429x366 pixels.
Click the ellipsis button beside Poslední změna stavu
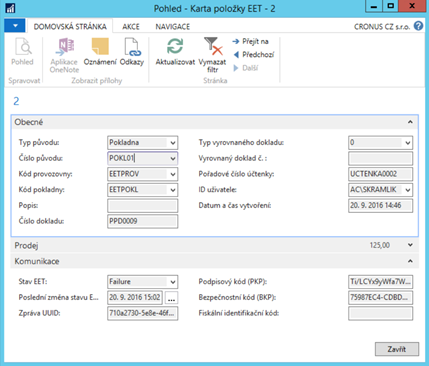(171, 298)
